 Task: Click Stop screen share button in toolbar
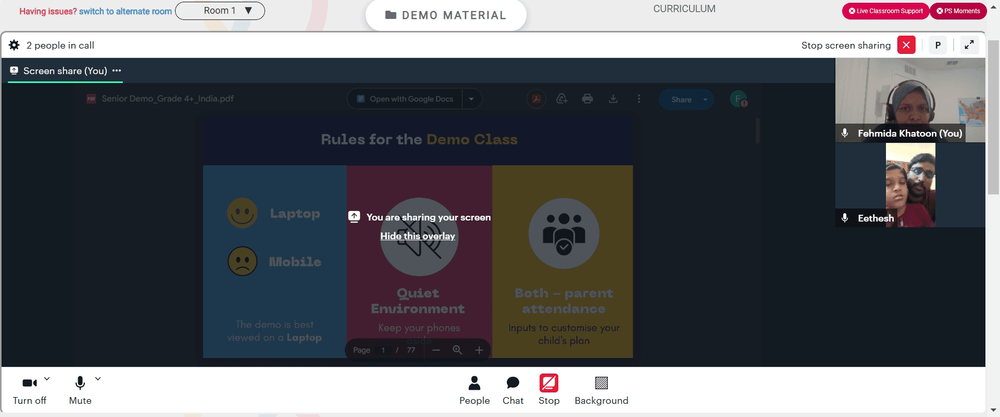click(x=548, y=390)
